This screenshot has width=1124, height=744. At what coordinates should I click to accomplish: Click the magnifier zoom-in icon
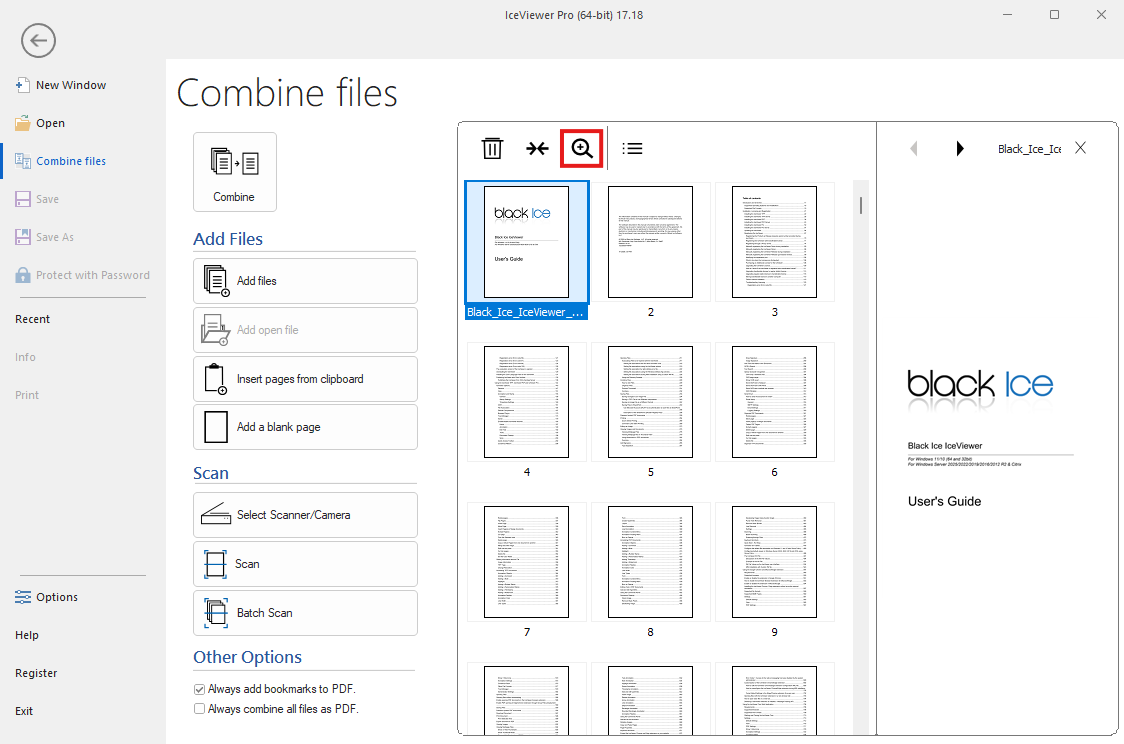click(581, 148)
